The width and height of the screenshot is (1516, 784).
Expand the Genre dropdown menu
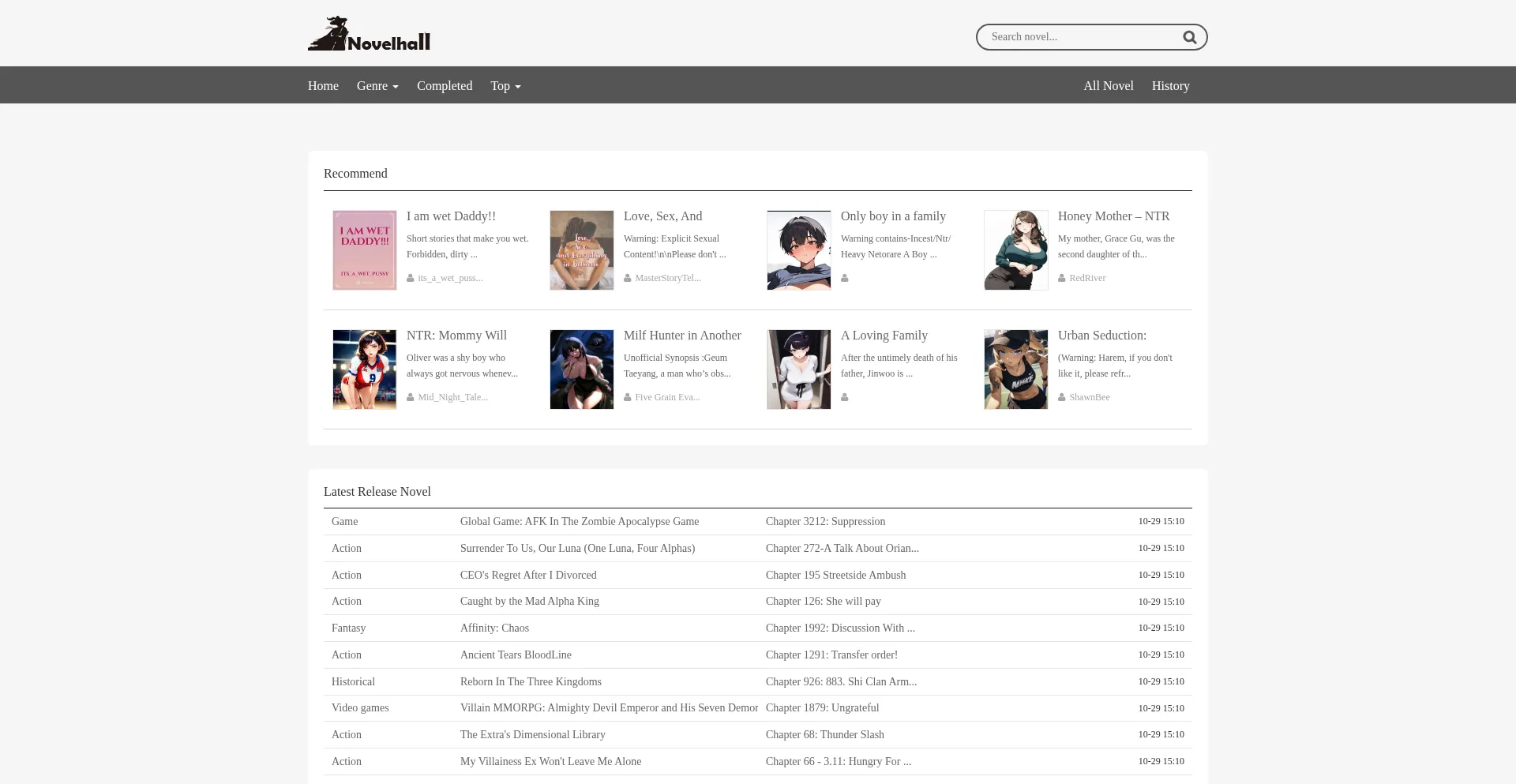pyautogui.click(x=377, y=86)
